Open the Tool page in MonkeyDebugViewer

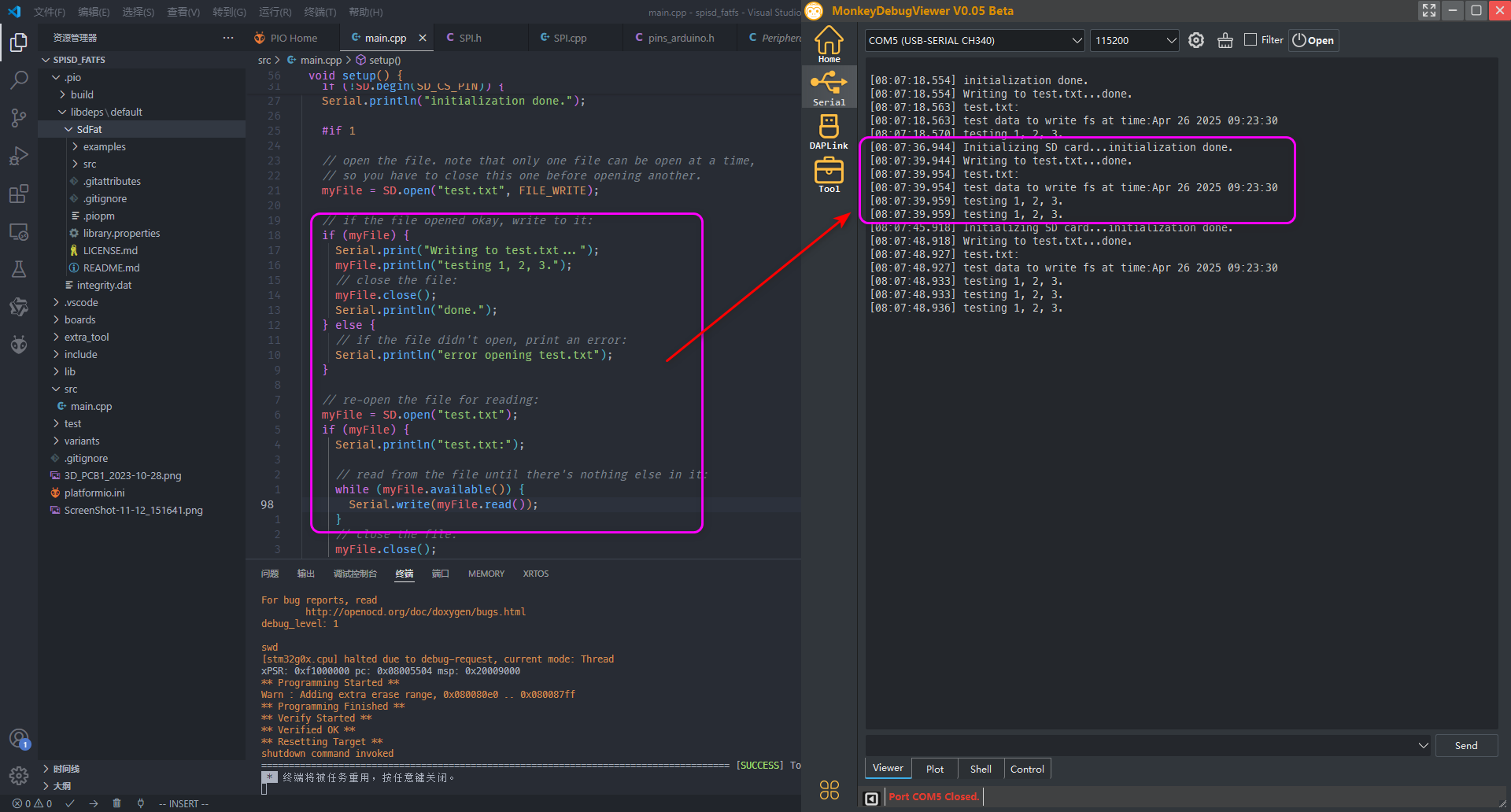pyautogui.click(x=829, y=174)
